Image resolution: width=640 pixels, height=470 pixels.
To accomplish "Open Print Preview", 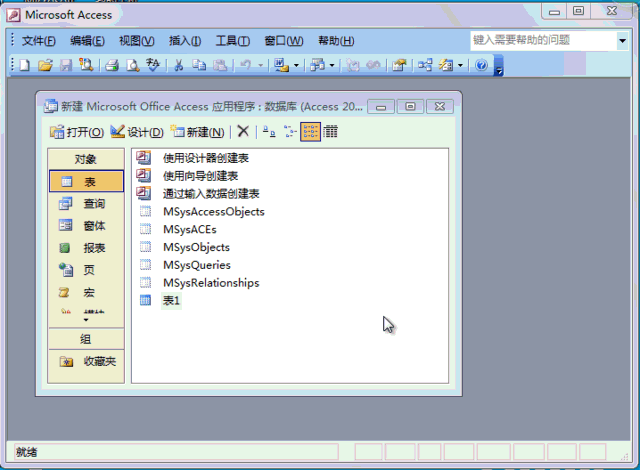I will 132,65.
